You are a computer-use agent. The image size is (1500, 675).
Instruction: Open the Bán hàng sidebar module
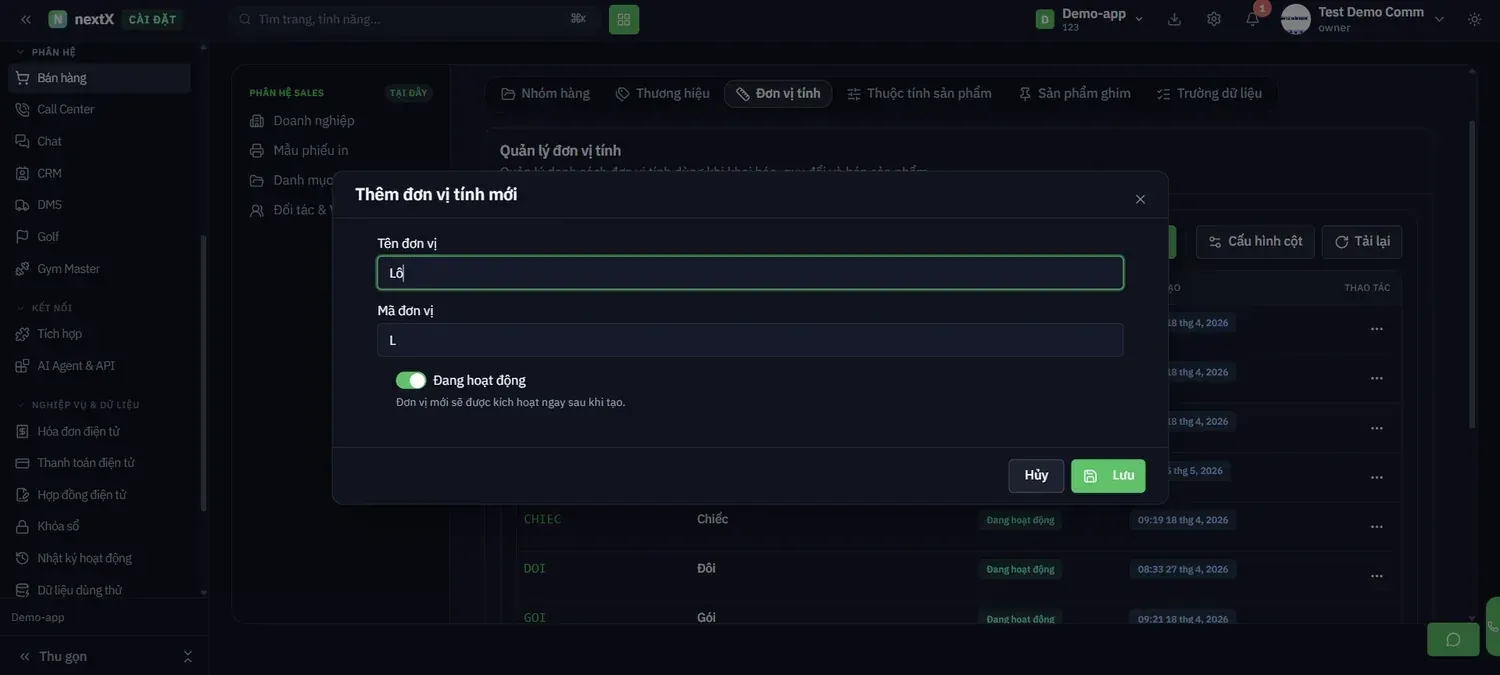[x=99, y=78]
